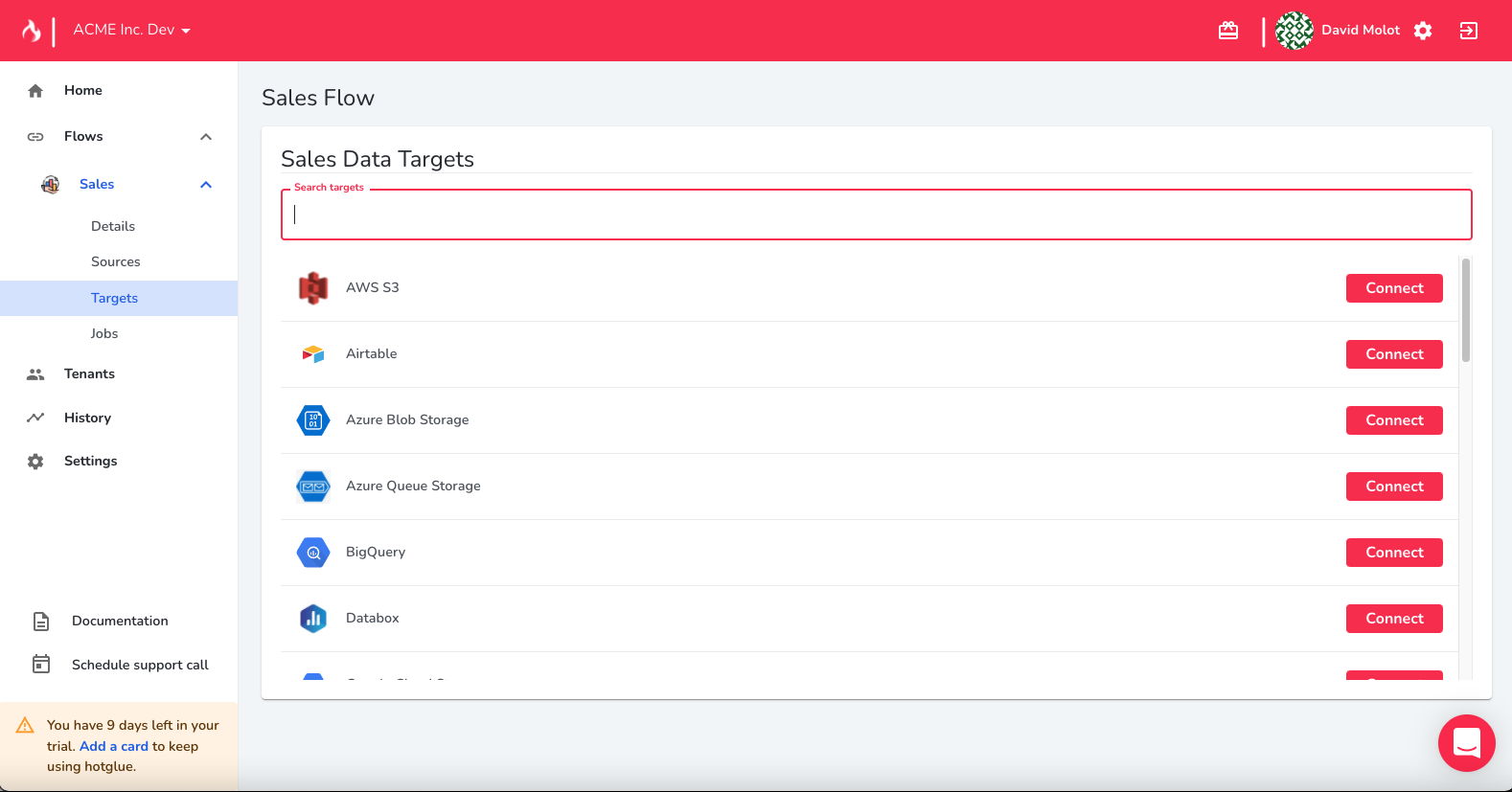This screenshot has height=792, width=1512.
Task: Click the BigQuery label text
Action: [x=376, y=552]
